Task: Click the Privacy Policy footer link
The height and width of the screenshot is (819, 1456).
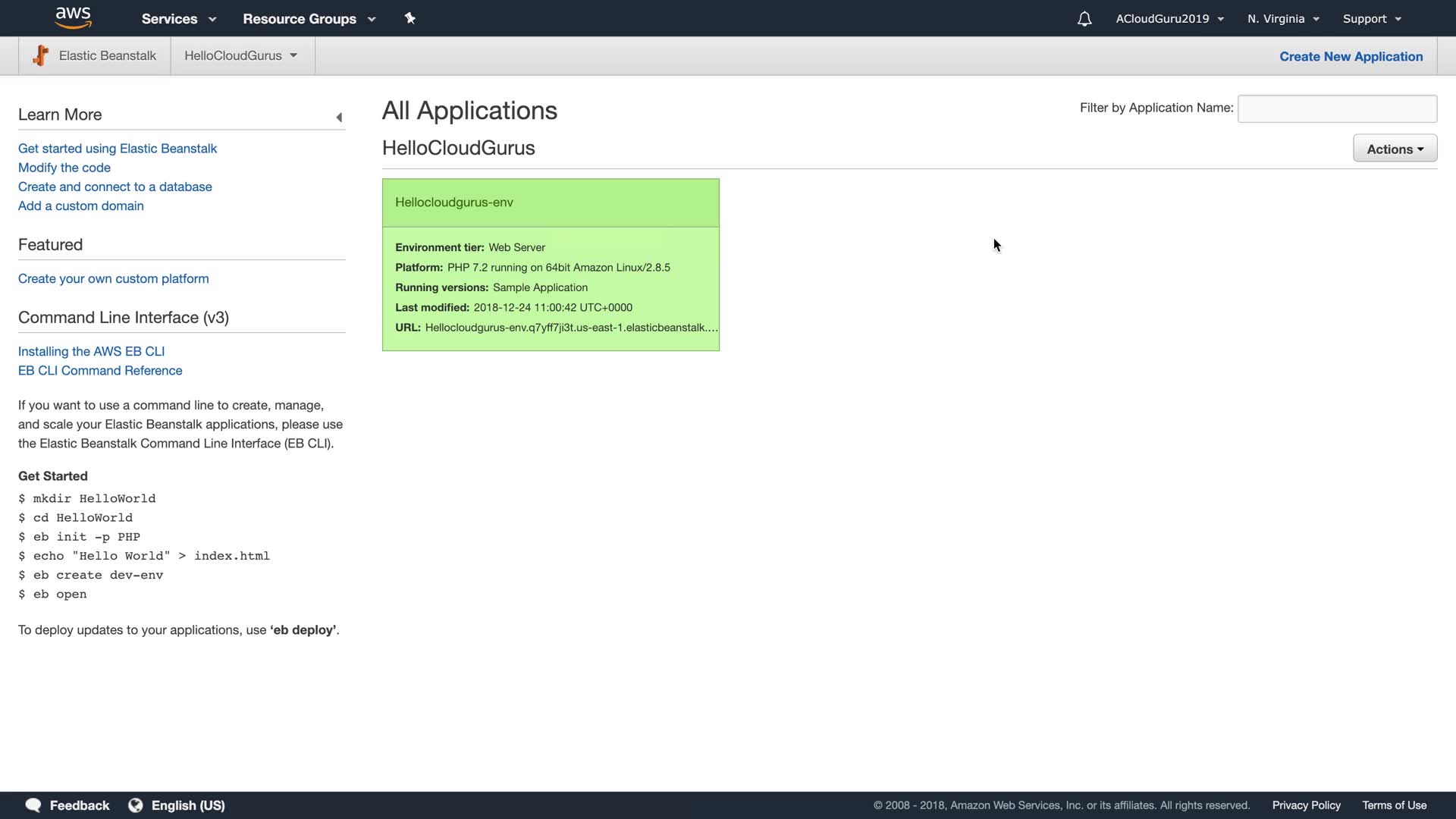Action: coord(1306,805)
